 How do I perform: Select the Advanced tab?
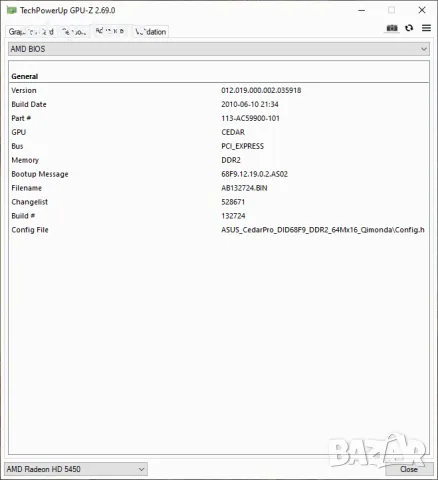point(110,31)
